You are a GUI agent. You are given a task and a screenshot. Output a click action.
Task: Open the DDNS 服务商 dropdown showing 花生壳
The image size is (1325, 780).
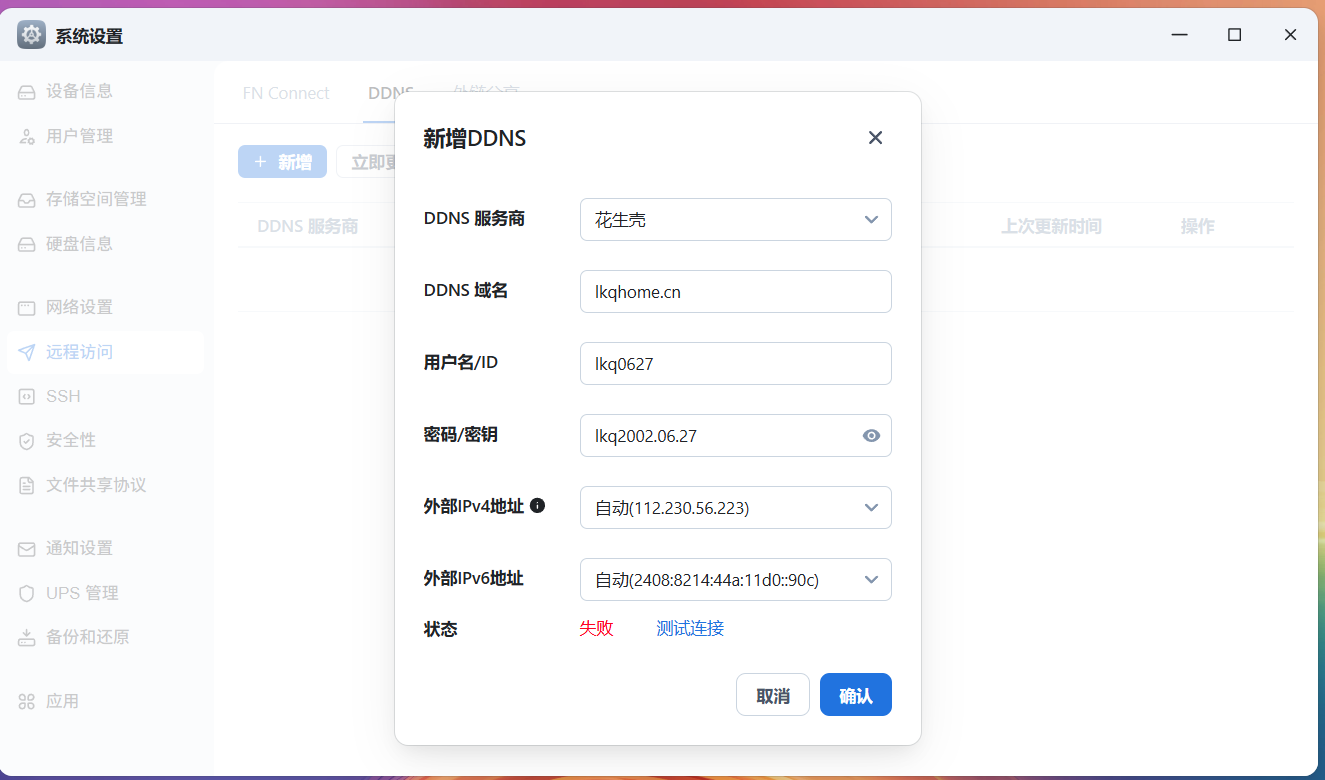tap(736, 220)
